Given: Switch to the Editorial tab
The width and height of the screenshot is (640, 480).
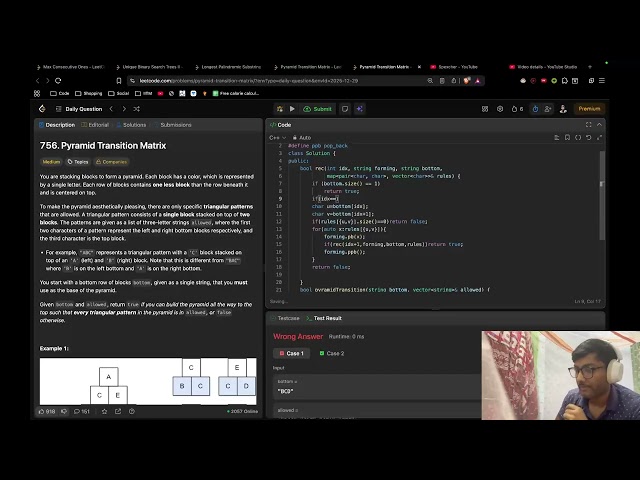Looking at the screenshot, I should [x=97, y=125].
